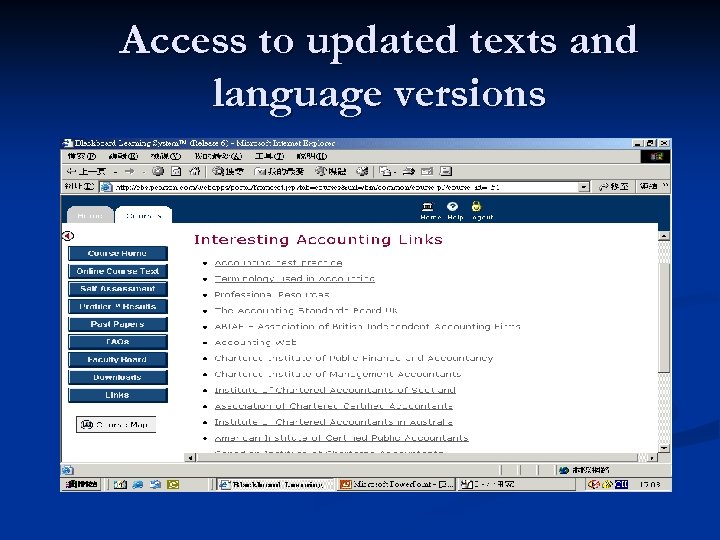720x540 pixels.
Task: Click the Past Papers sidebar button
Action: tap(118, 324)
